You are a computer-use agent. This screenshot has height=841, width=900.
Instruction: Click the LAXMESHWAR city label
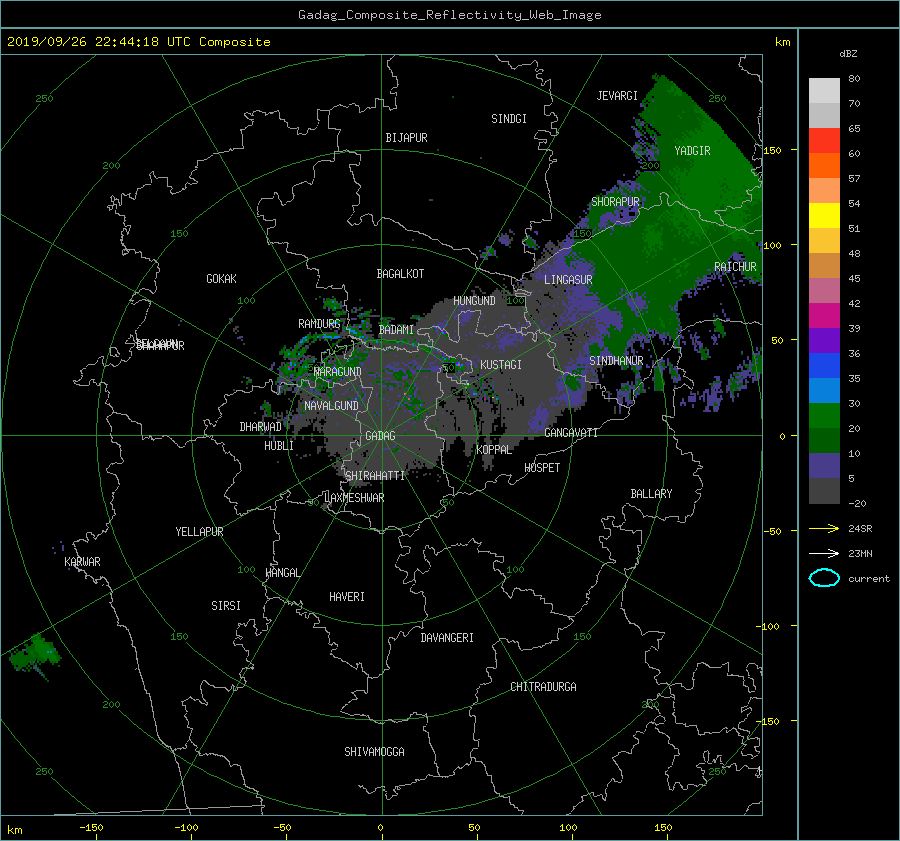(x=354, y=498)
